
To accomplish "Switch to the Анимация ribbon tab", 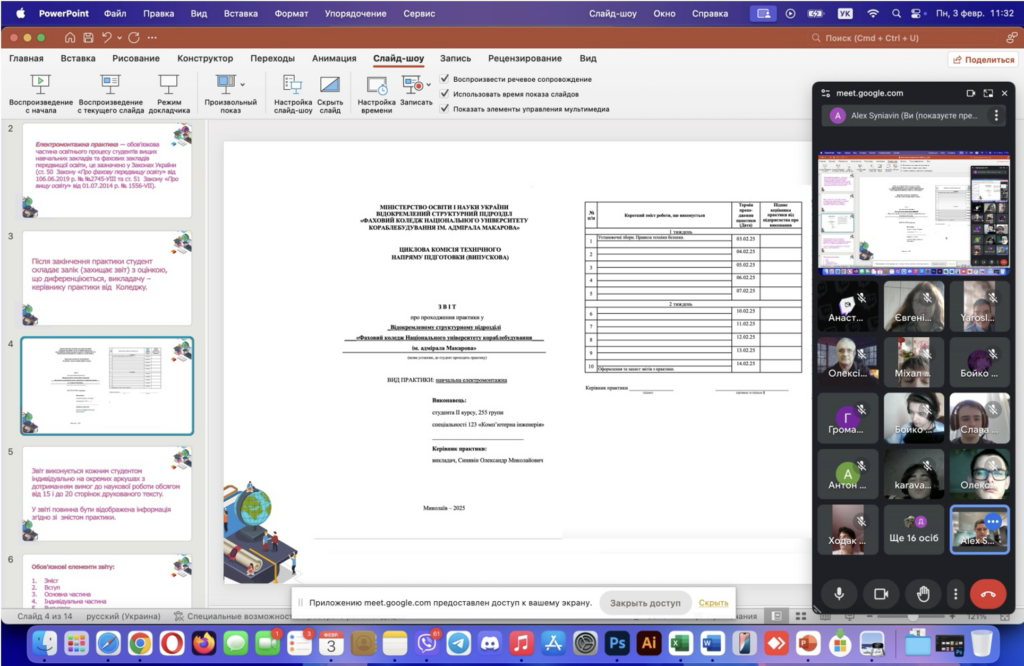I will pyautogui.click(x=334, y=58).
